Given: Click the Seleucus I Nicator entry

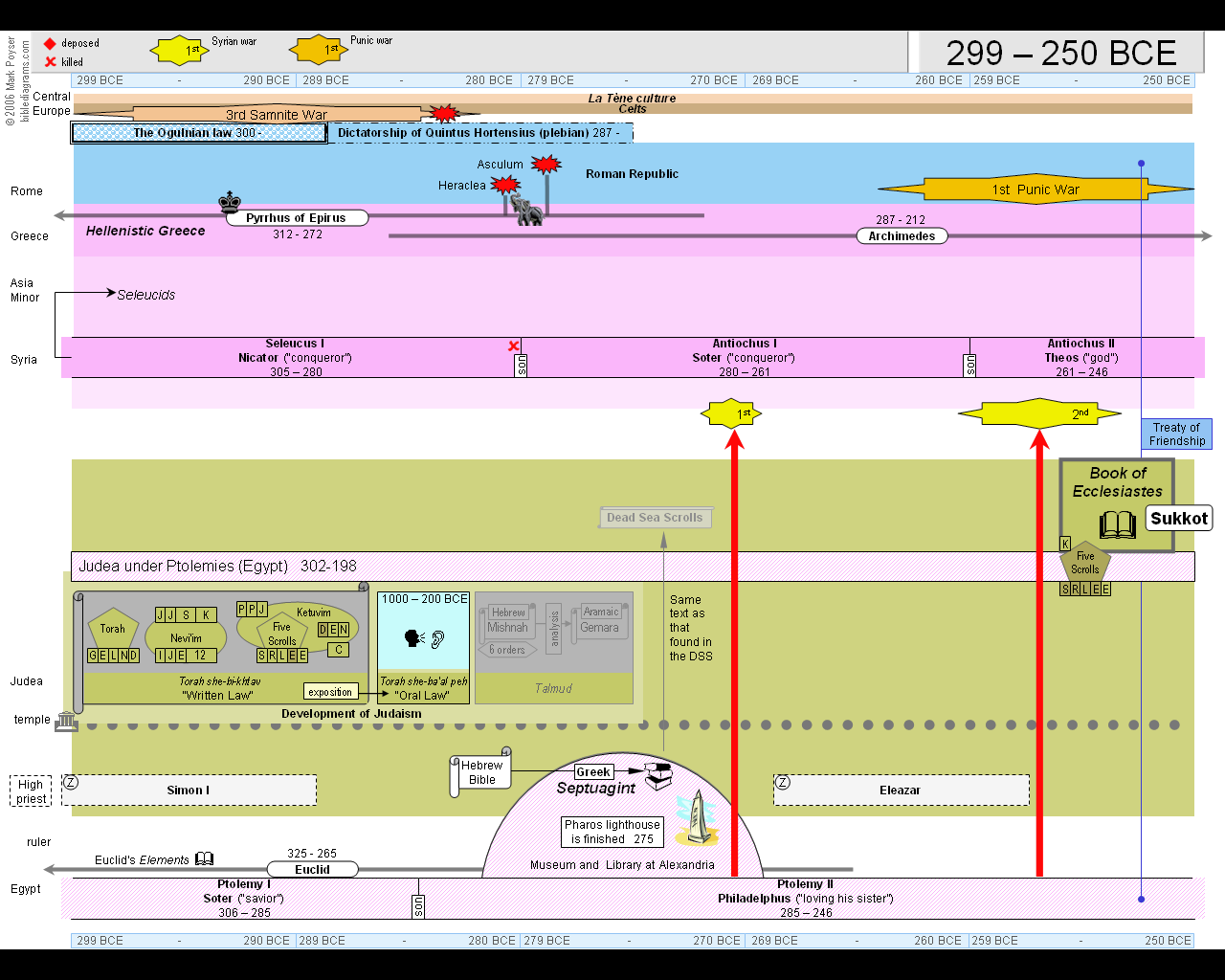Looking at the screenshot, I should [295, 358].
